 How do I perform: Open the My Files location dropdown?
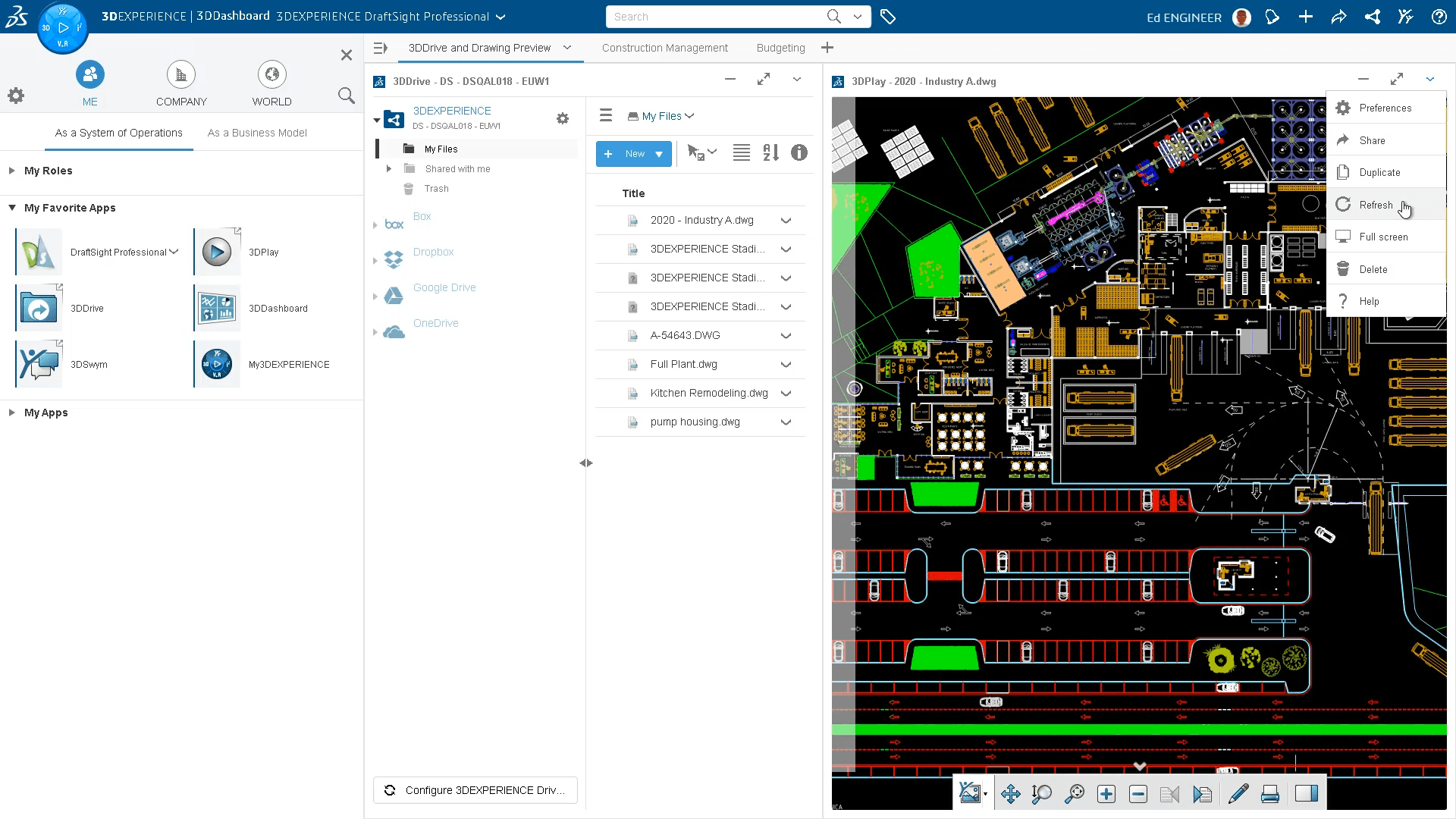pyautogui.click(x=661, y=116)
